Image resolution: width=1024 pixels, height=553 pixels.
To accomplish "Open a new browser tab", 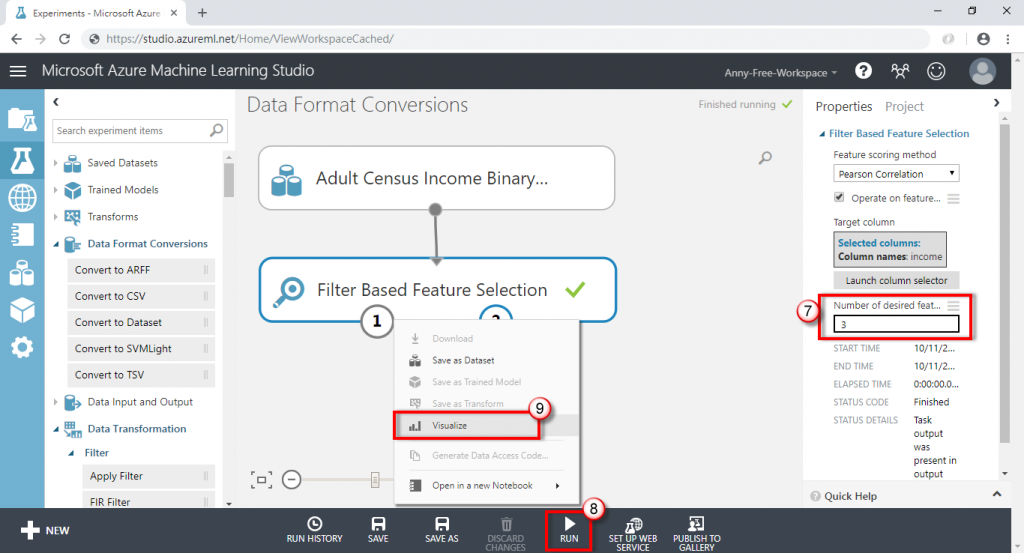I will coord(202,12).
